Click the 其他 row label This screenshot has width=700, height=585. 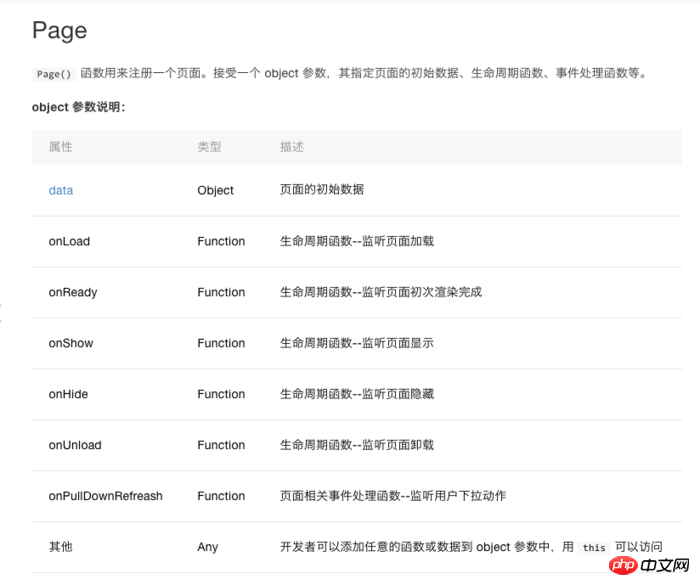coord(61,547)
